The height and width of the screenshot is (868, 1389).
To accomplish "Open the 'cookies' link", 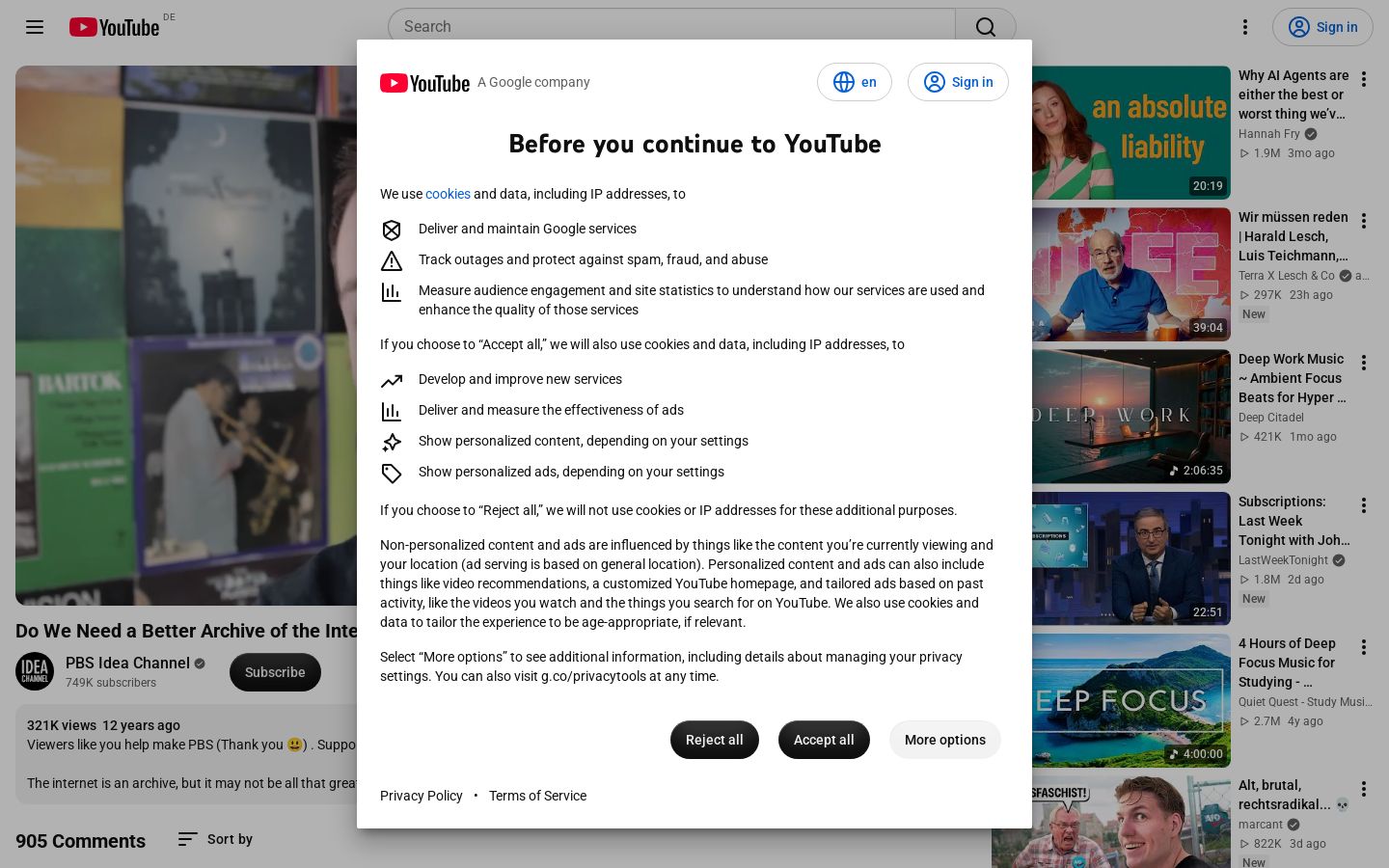I will tap(448, 194).
